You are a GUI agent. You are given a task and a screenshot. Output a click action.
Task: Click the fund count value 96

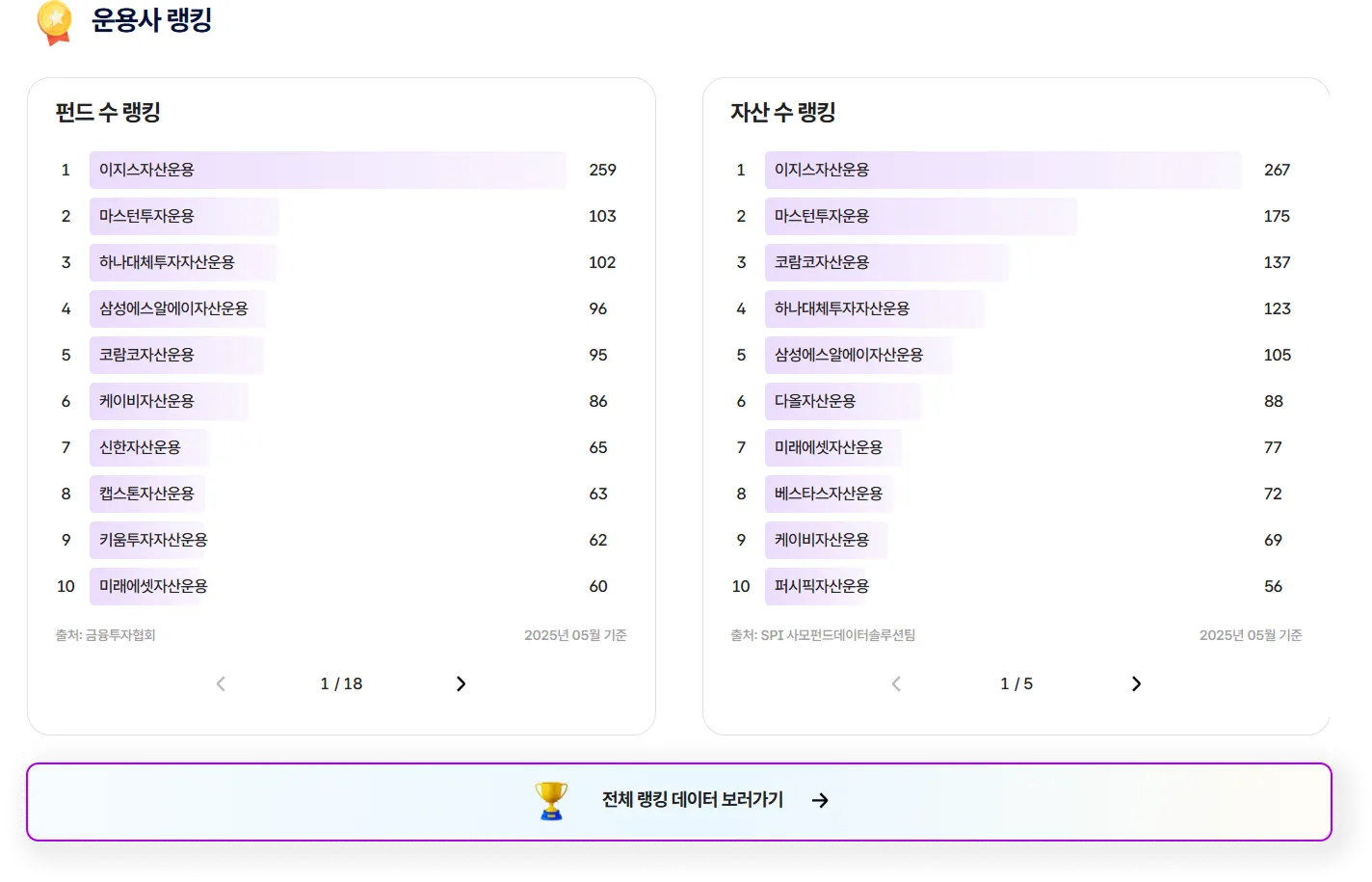[598, 308]
